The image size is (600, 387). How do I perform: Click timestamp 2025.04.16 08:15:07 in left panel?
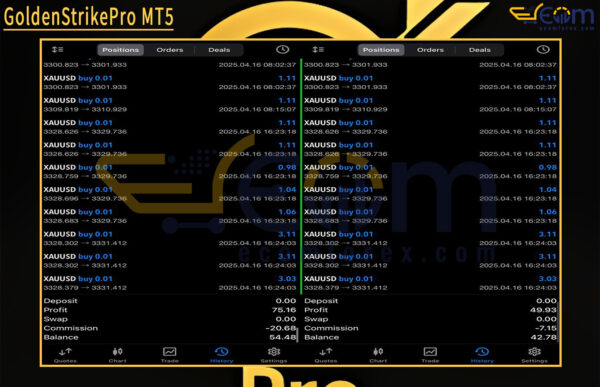(x=258, y=109)
